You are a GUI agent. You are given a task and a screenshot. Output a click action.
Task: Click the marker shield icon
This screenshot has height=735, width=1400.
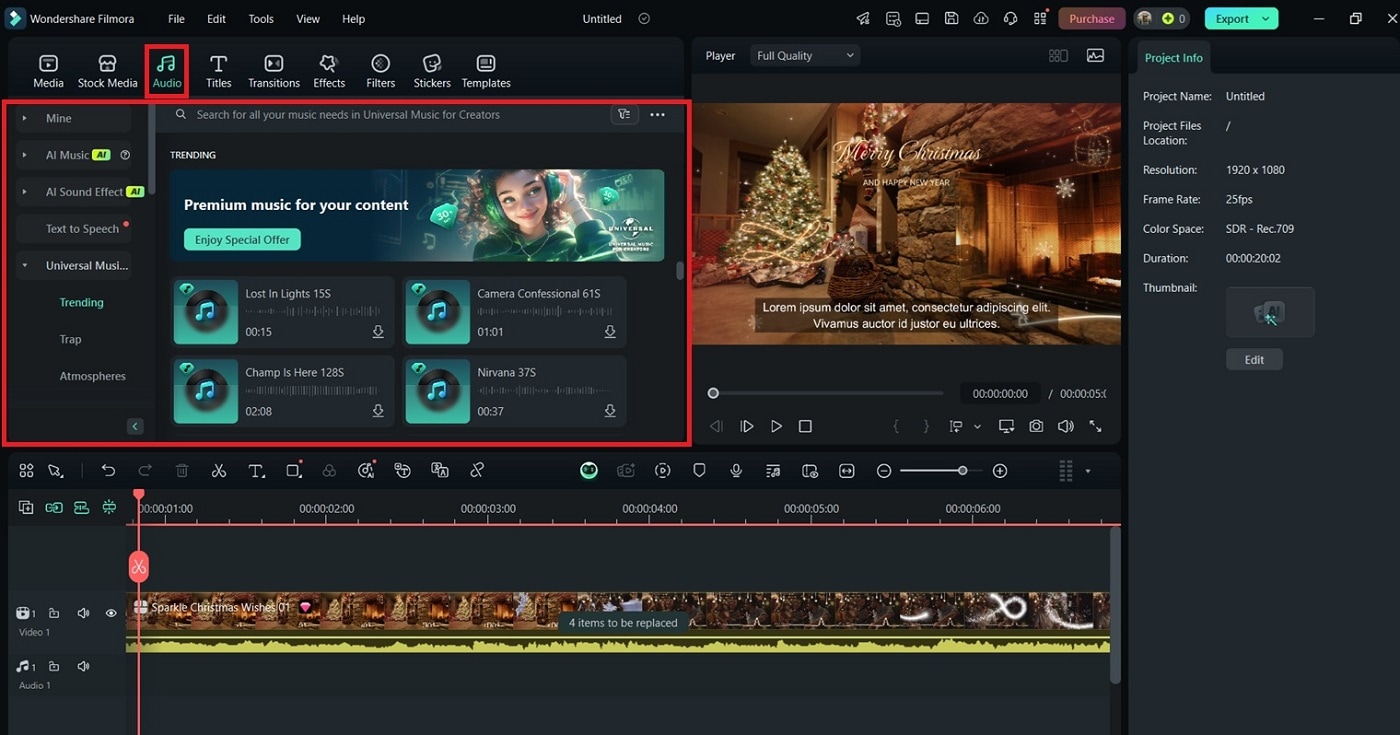click(x=700, y=471)
